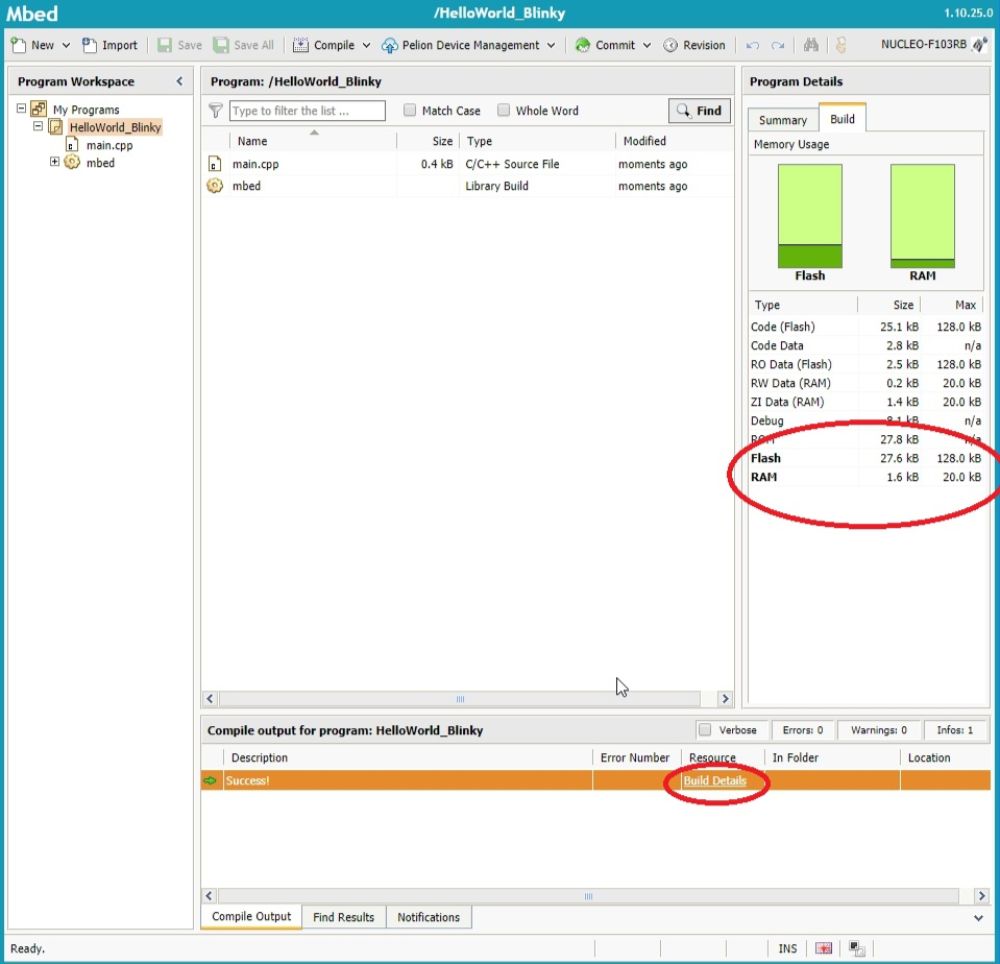Open the New dropdown arrow
Image resolution: width=1000 pixels, height=964 pixels.
click(x=66, y=45)
